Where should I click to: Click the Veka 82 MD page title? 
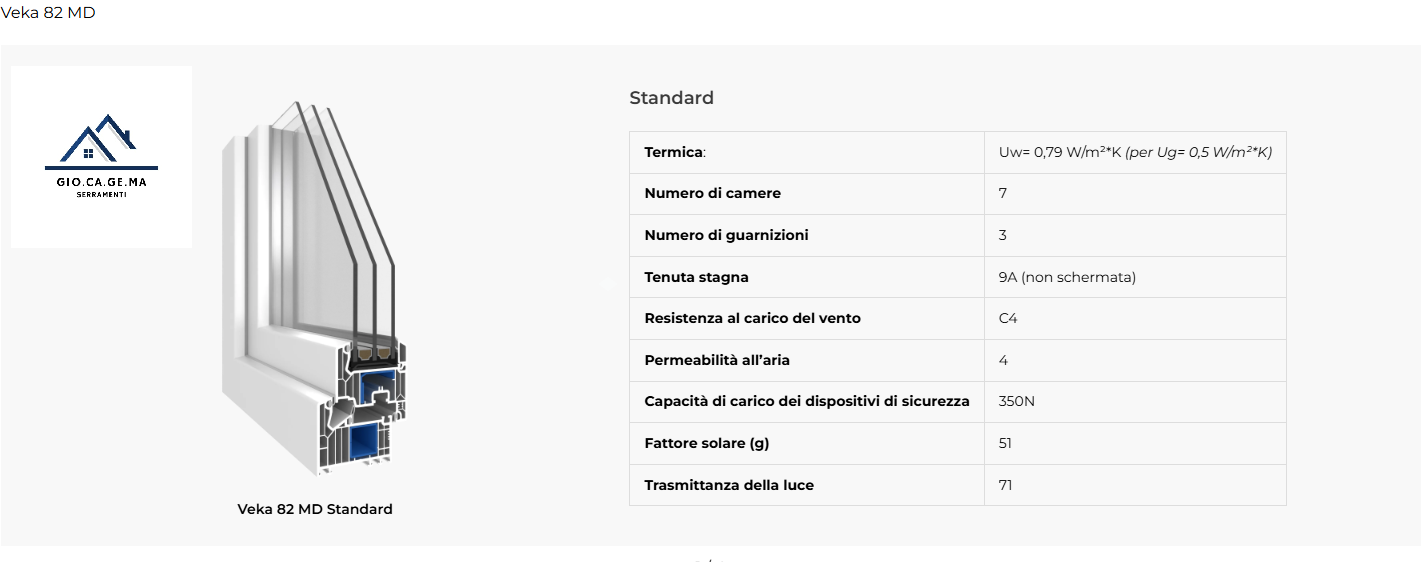48,13
